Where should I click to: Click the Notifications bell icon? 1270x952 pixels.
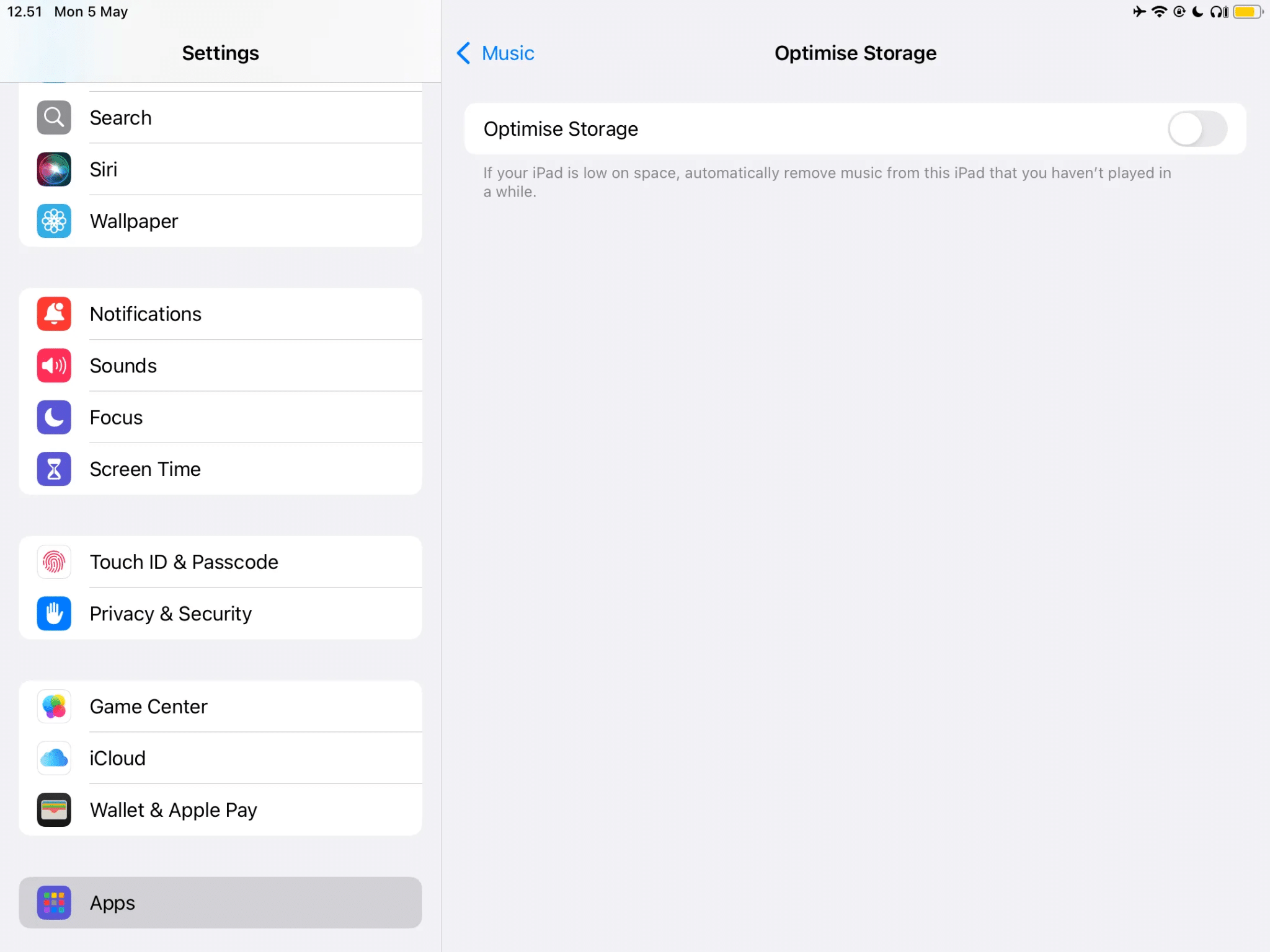pos(54,314)
